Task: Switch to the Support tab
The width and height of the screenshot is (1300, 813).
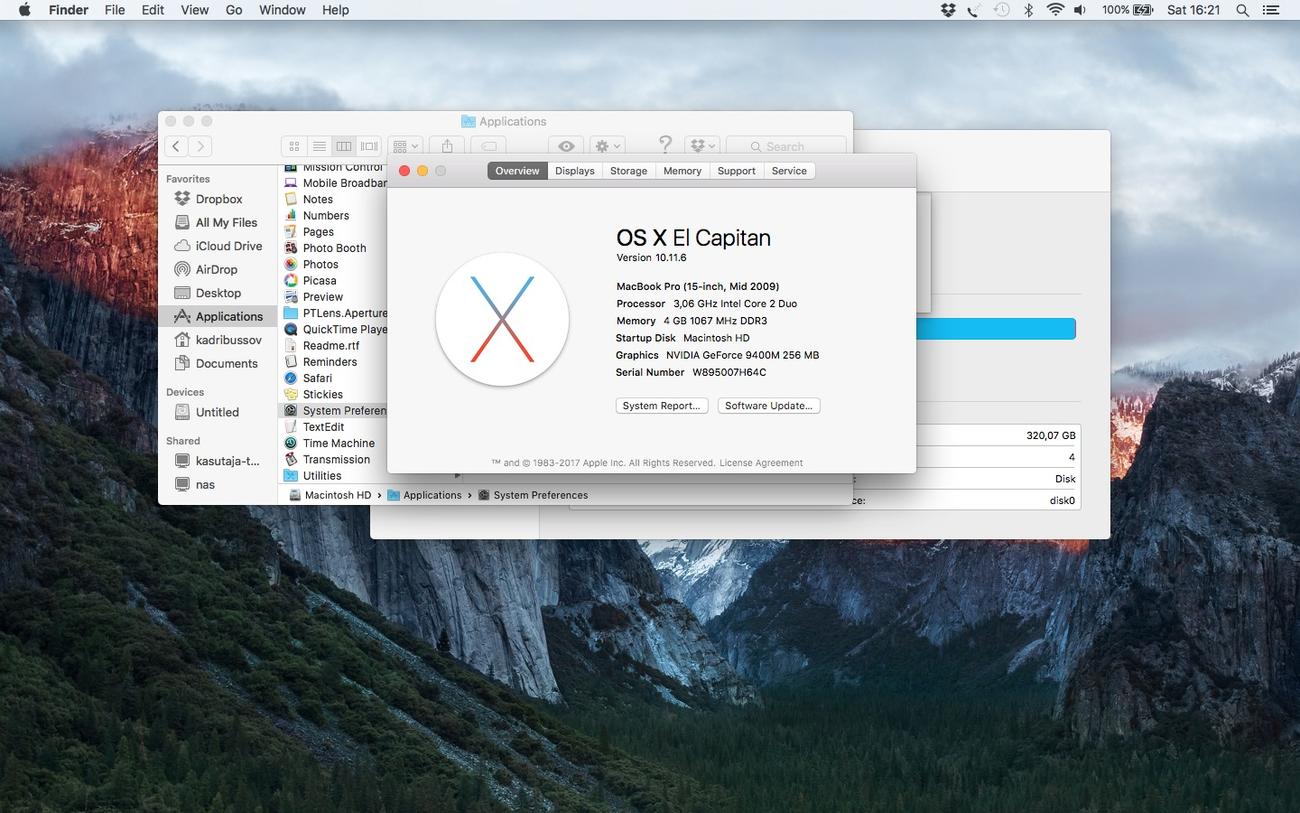Action: (x=737, y=171)
